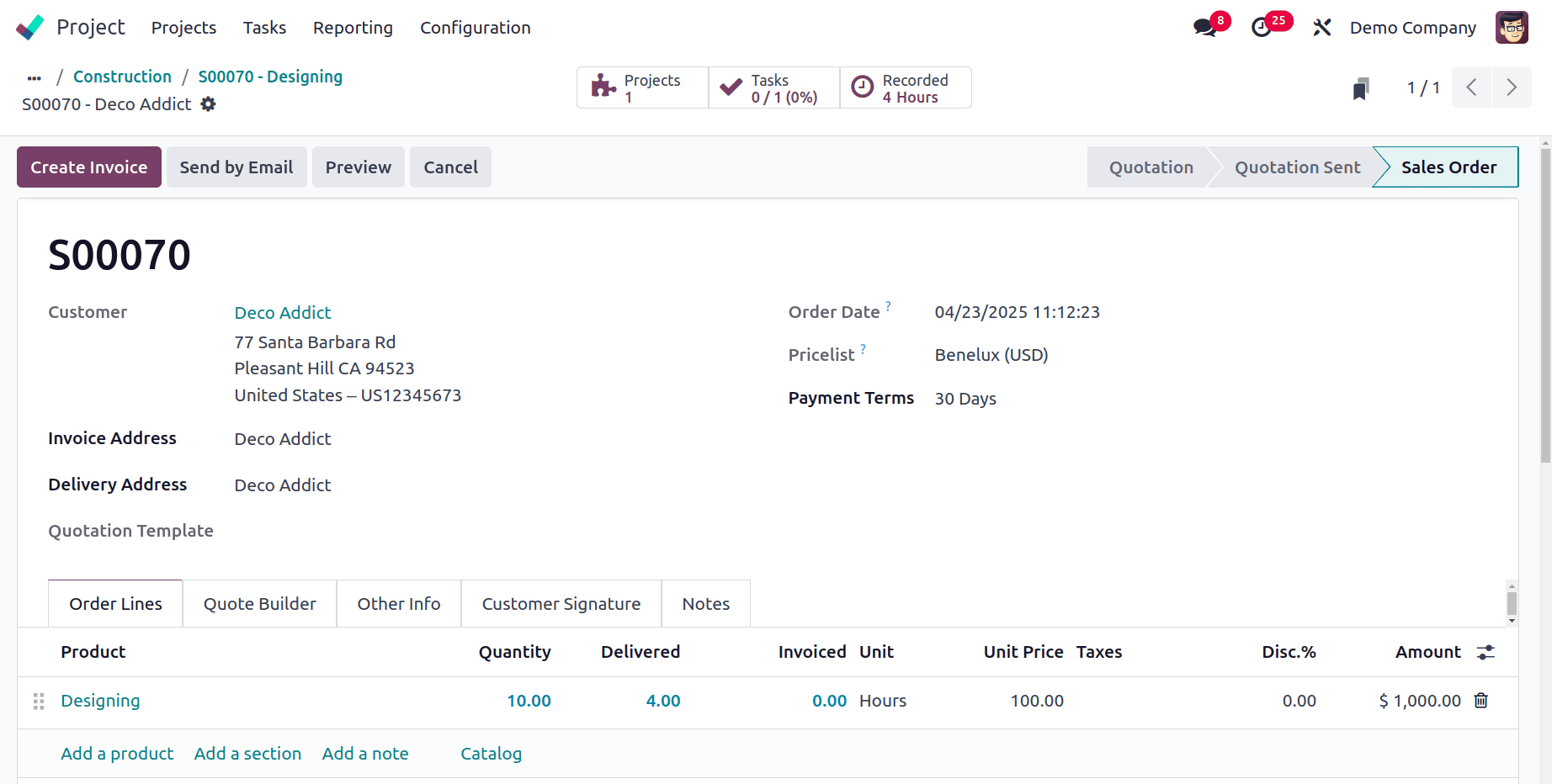Screen dimensions: 1552x784
Task: Open the Tasks menu
Action: tap(264, 28)
